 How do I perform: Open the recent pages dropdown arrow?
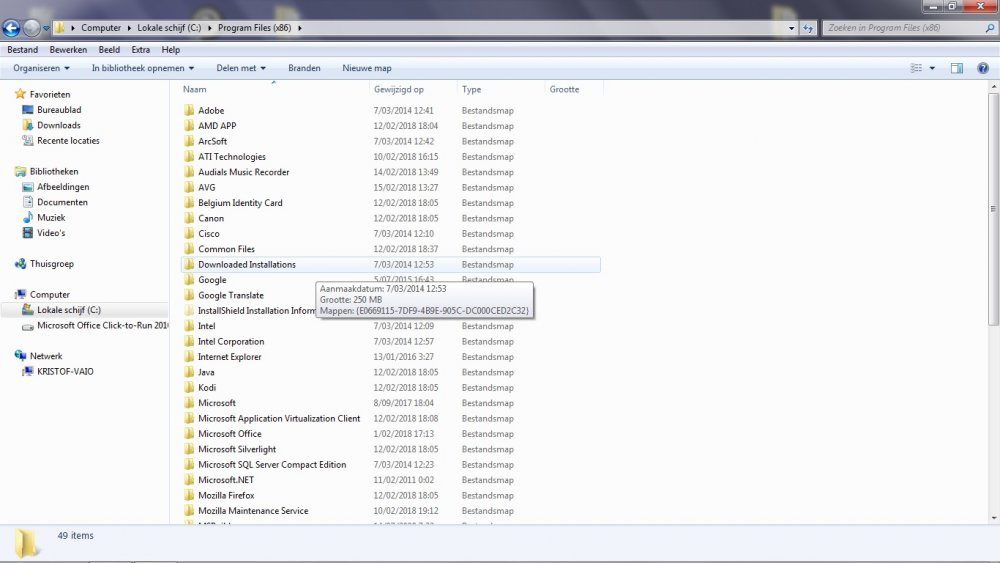[x=46, y=28]
